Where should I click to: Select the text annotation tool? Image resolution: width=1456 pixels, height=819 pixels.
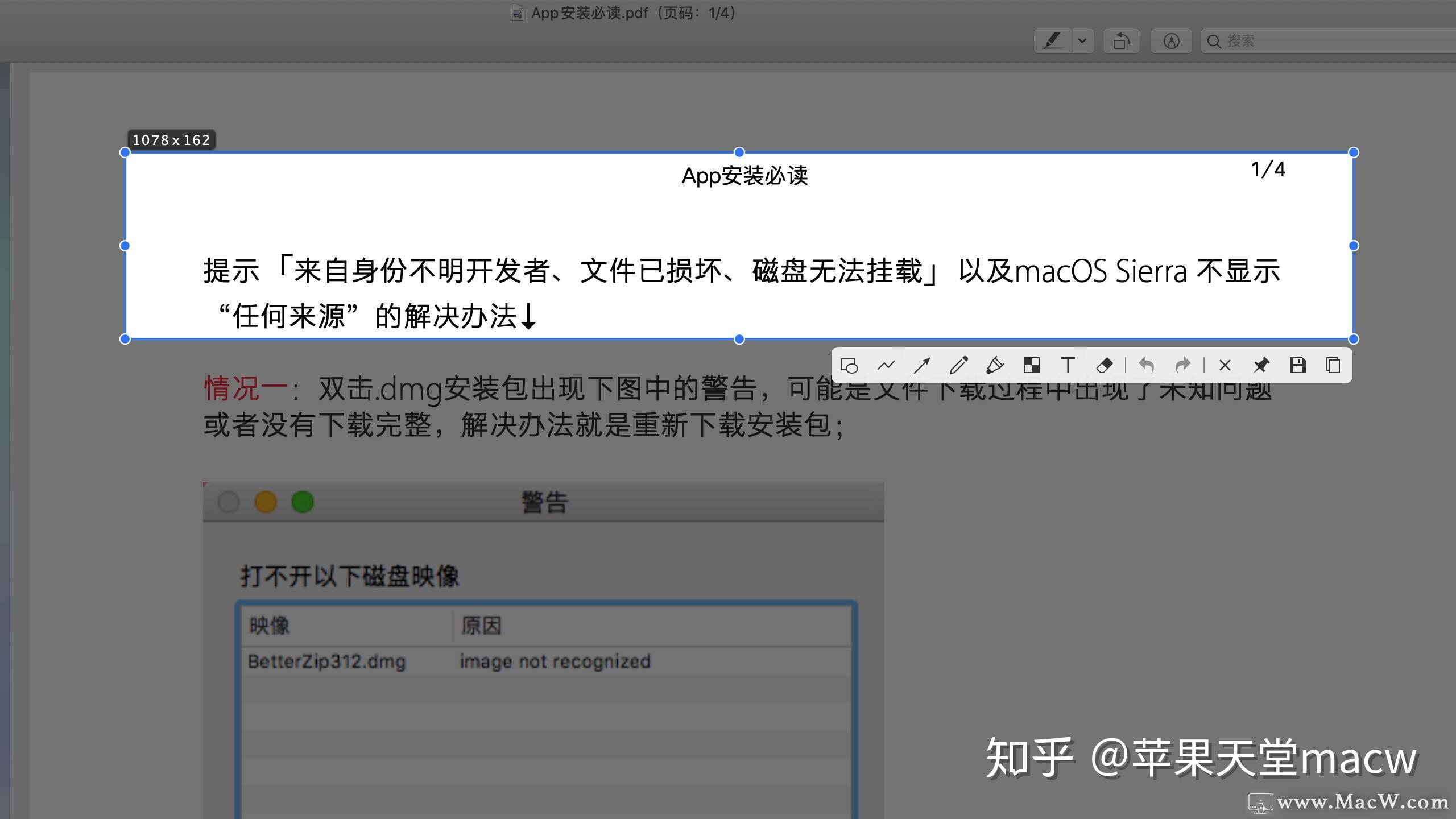tap(1068, 365)
